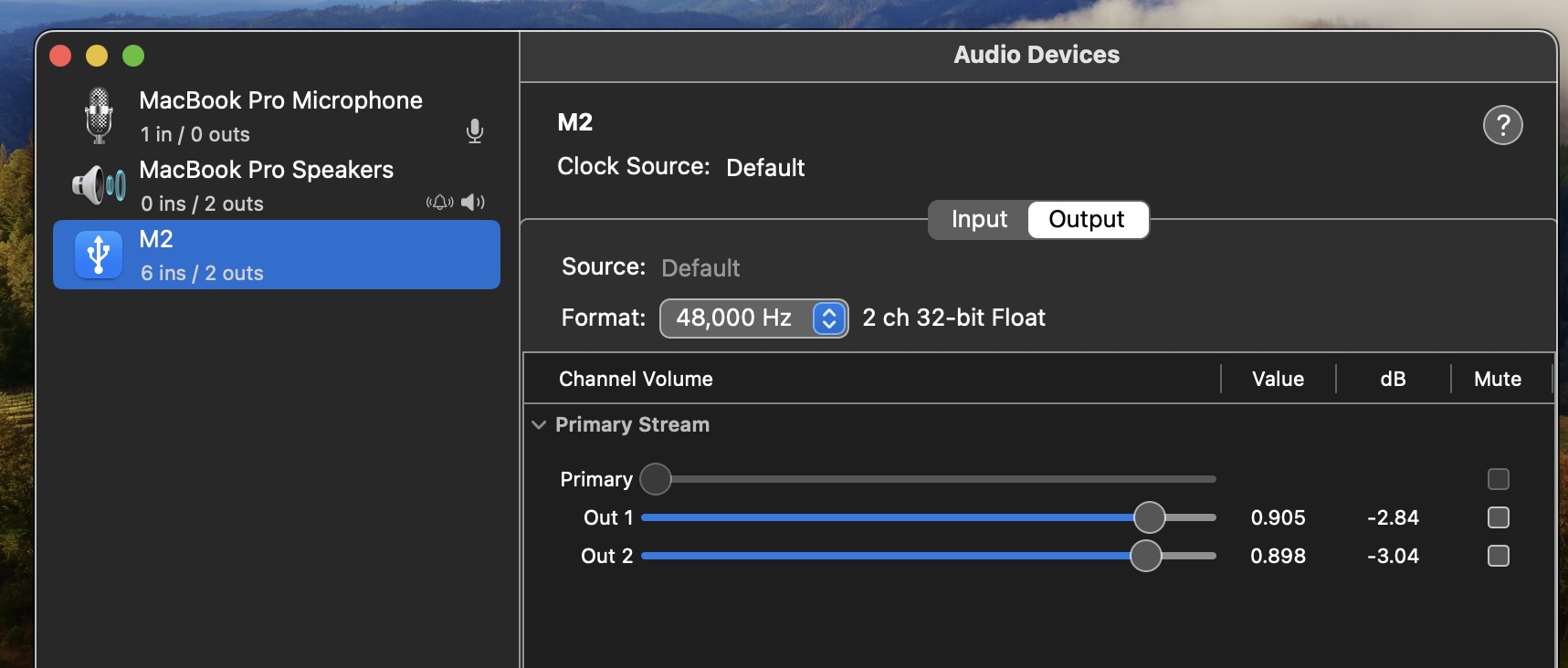This screenshot has width=1568, height=668.
Task: Click the '1 in / 0 outs' text
Action: point(195,134)
